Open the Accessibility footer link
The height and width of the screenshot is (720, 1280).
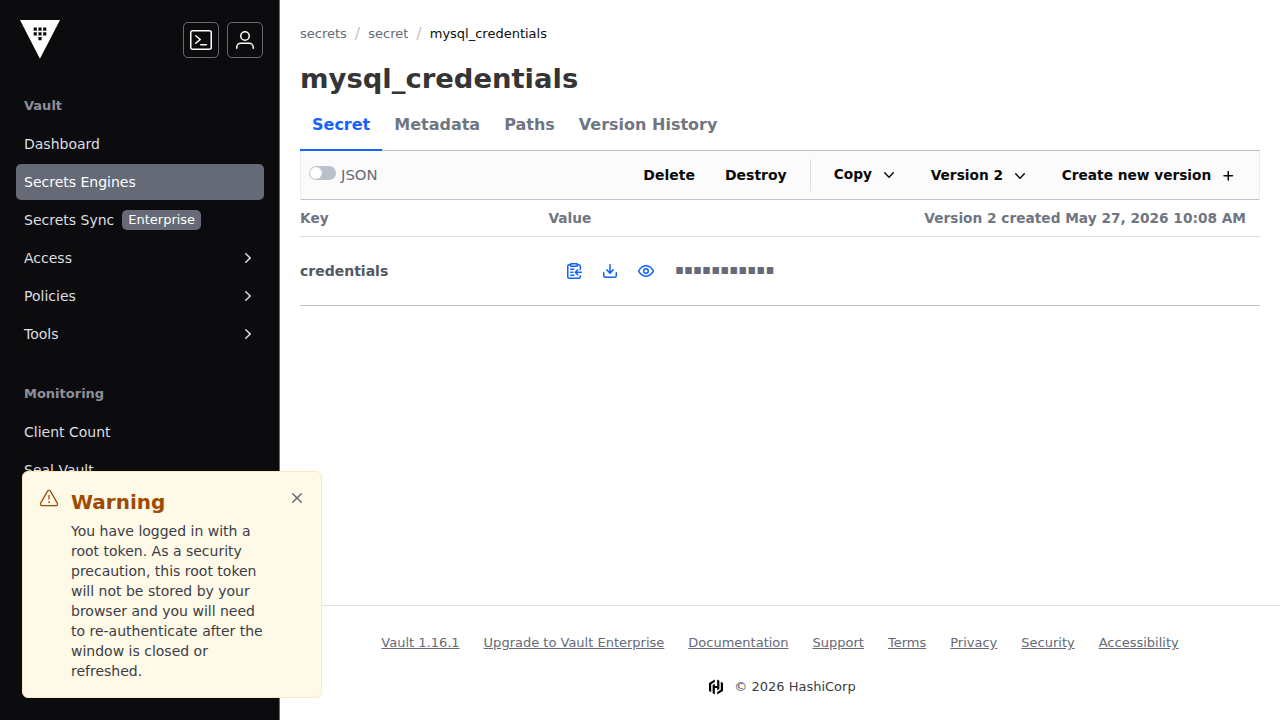click(x=1139, y=643)
